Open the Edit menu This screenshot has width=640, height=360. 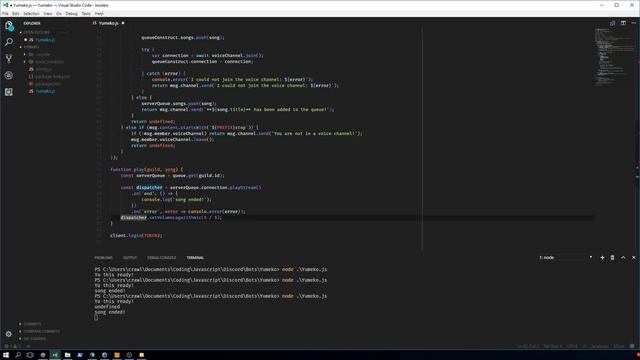16,13
